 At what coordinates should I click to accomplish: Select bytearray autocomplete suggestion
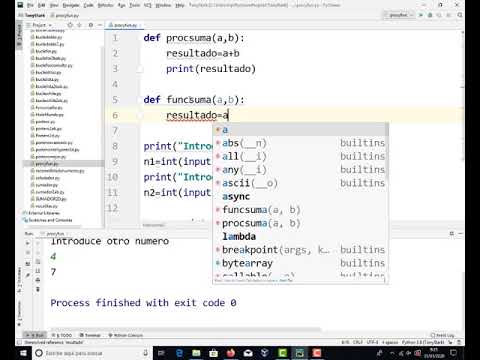[300, 263]
